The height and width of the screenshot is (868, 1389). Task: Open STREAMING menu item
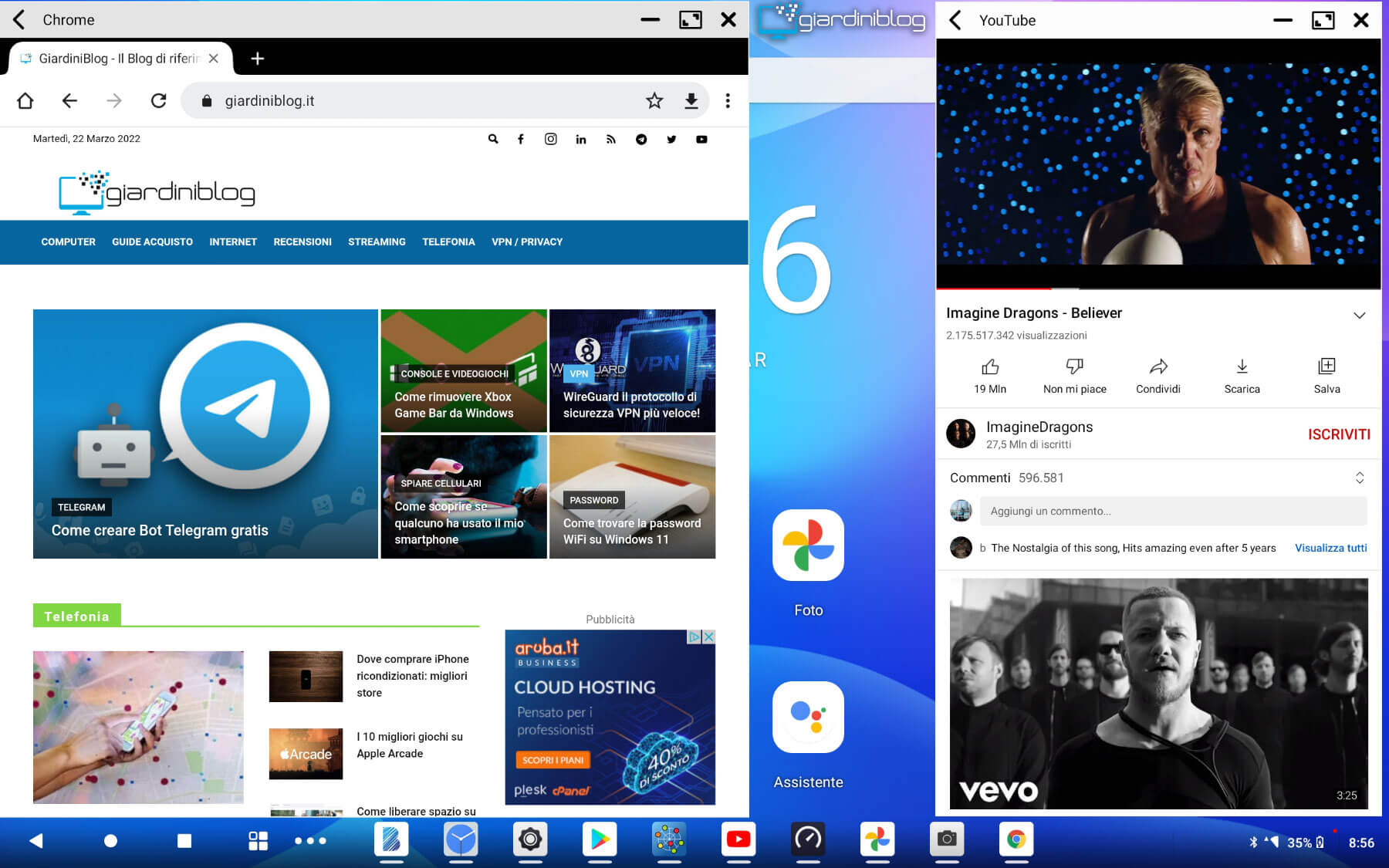point(377,242)
